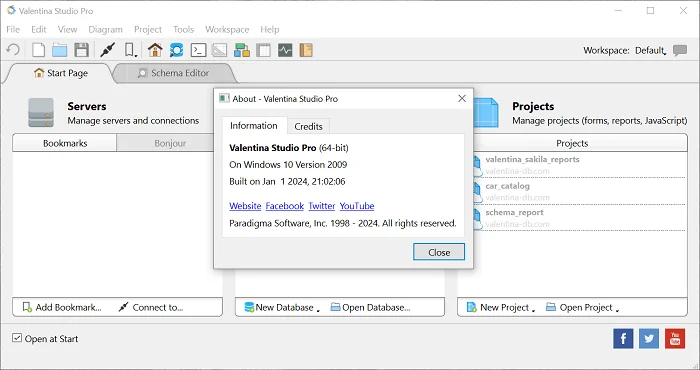
Task: Open the New Project dropdown button
Action: coord(500,308)
